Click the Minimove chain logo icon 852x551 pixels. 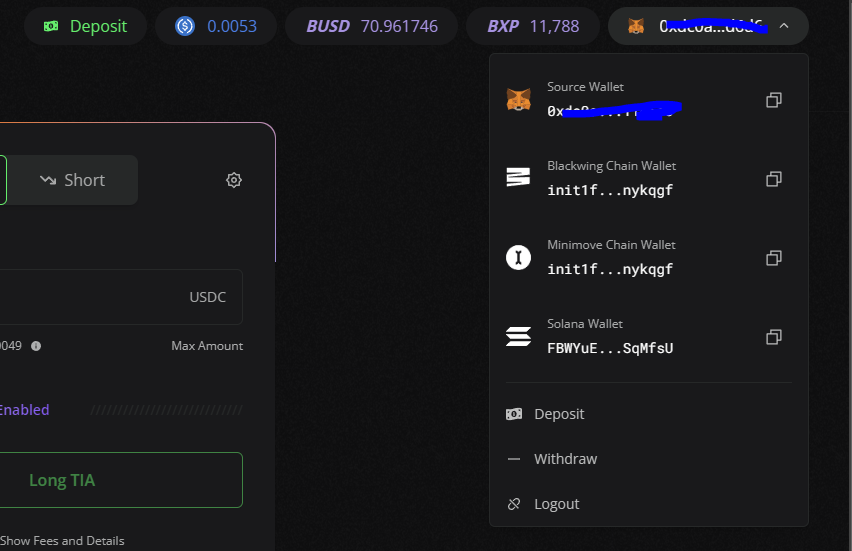518,257
